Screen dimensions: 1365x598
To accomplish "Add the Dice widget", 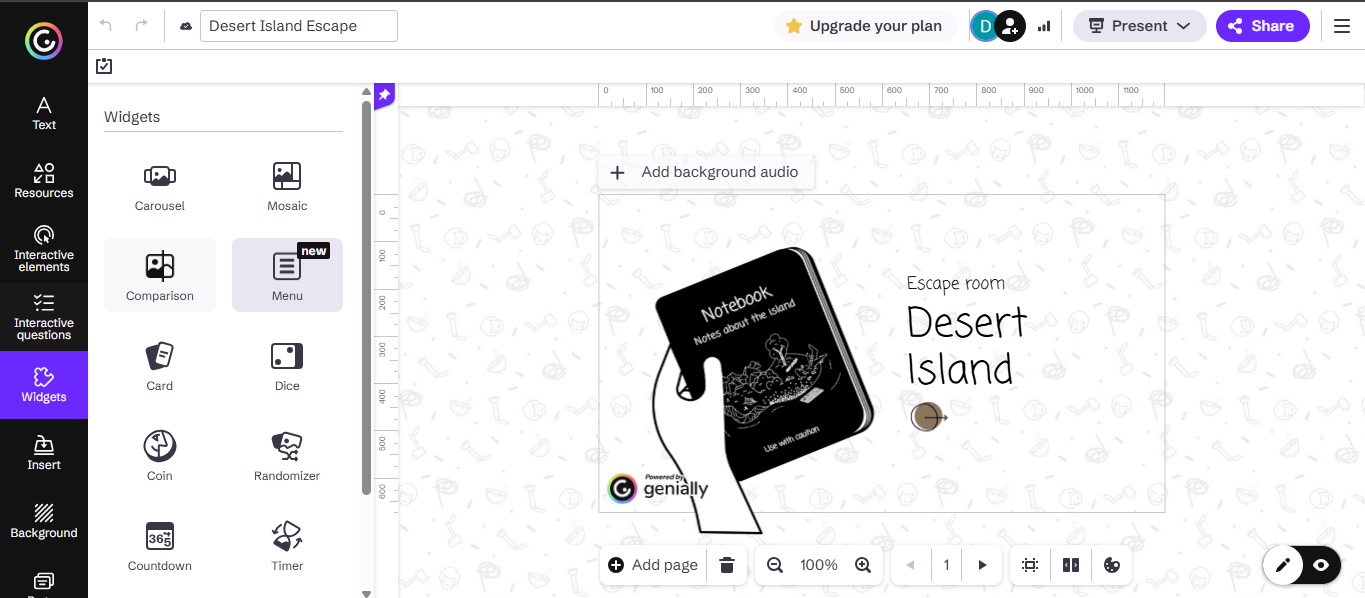I will 287,366.
